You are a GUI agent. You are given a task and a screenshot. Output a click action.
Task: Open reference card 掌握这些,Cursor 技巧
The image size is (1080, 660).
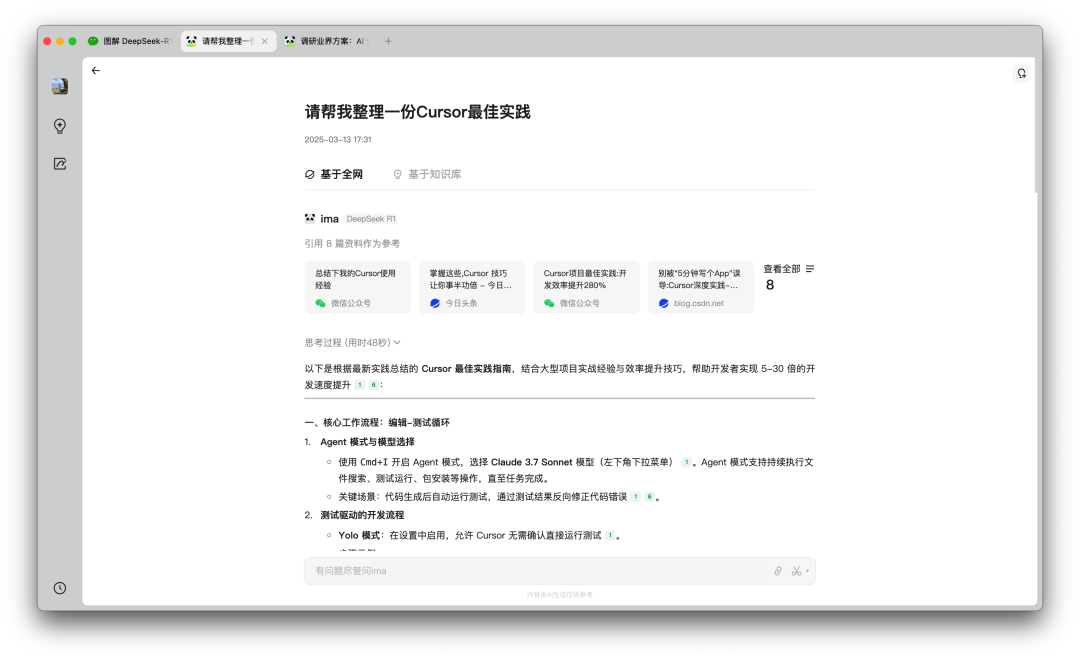click(x=472, y=287)
